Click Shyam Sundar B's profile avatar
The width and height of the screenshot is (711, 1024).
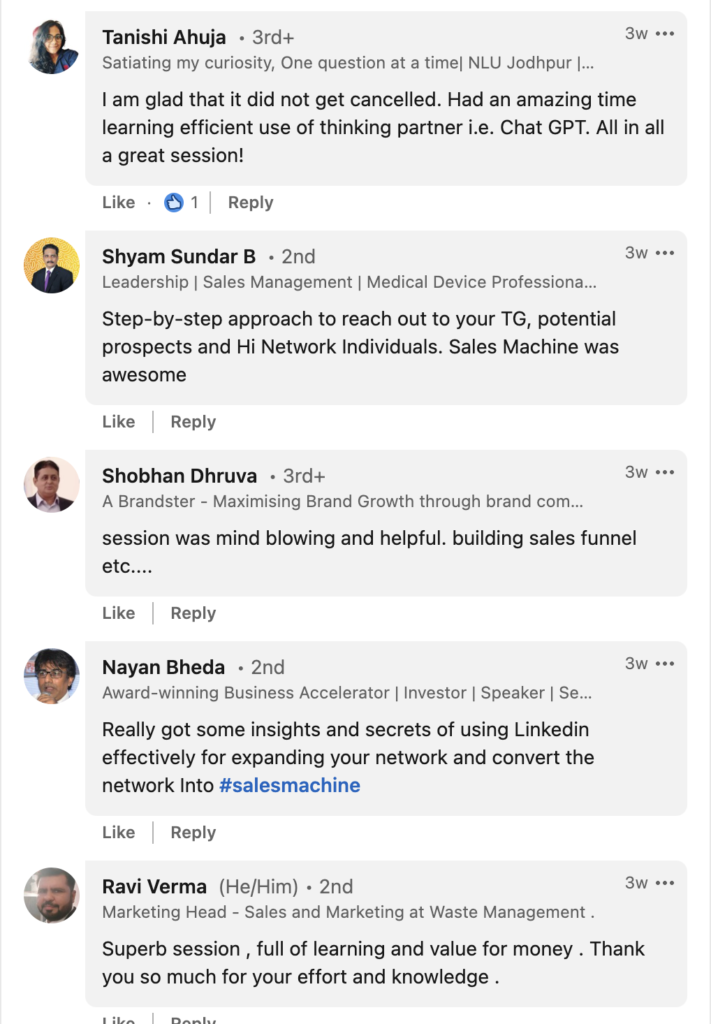(52, 265)
